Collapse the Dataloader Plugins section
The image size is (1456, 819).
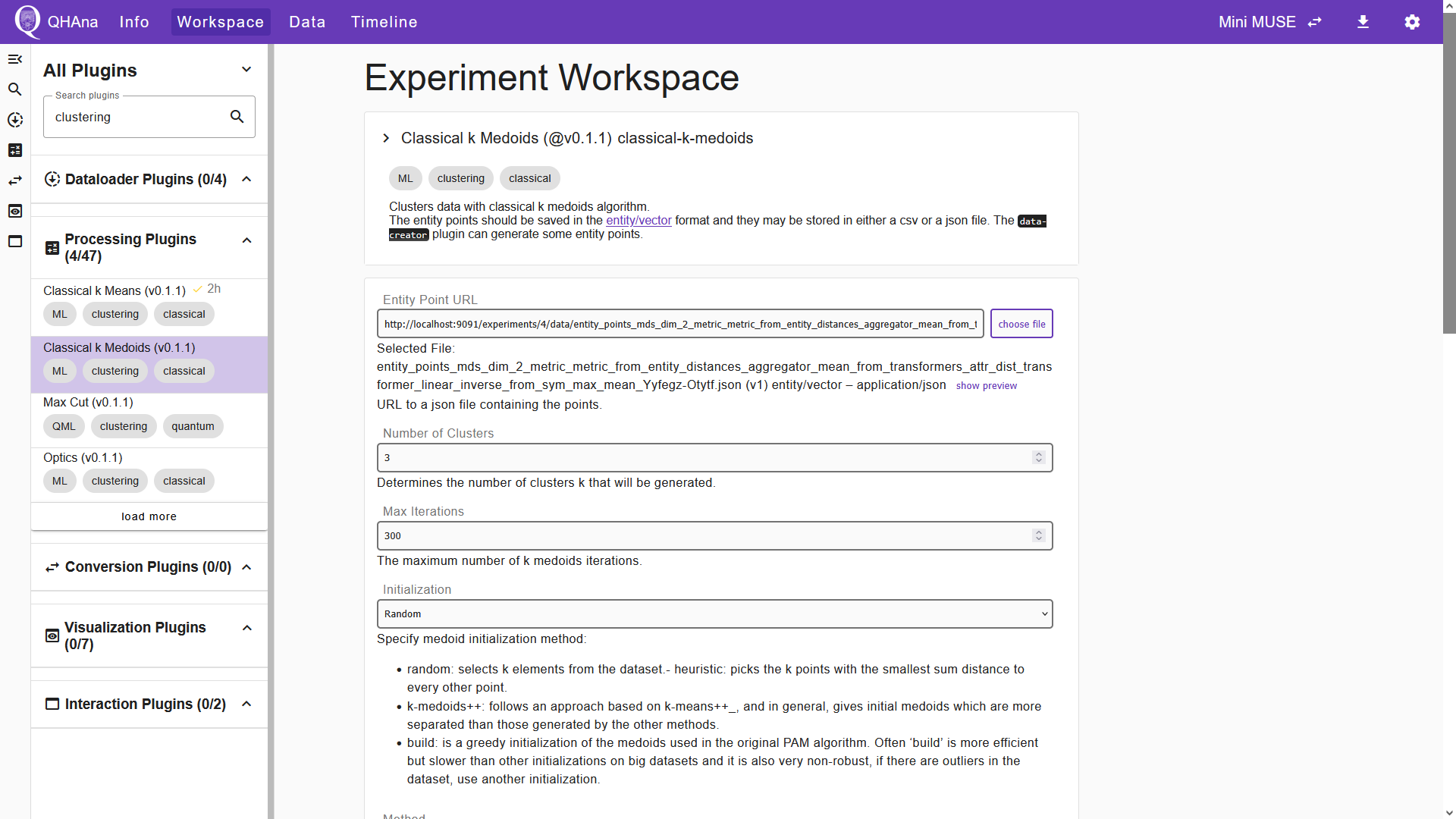tap(246, 179)
